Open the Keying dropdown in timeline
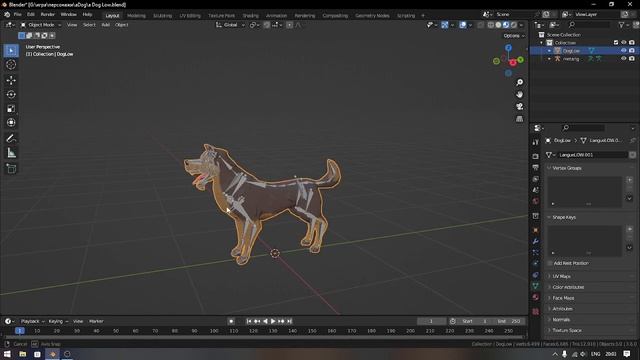The width and height of the screenshot is (640, 360). coord(58,321)
